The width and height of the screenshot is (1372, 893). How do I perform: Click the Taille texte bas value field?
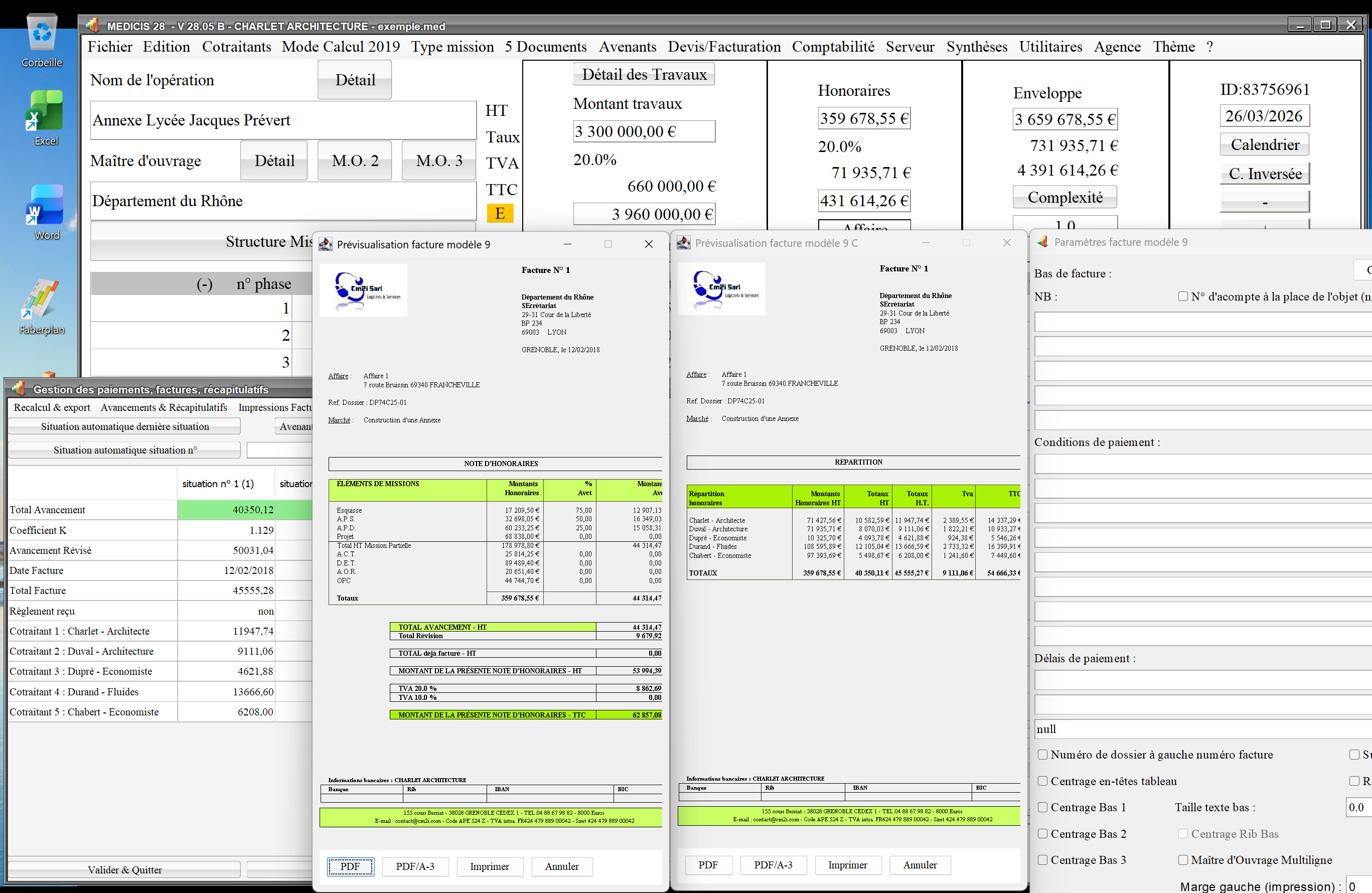click(1359, 807)
